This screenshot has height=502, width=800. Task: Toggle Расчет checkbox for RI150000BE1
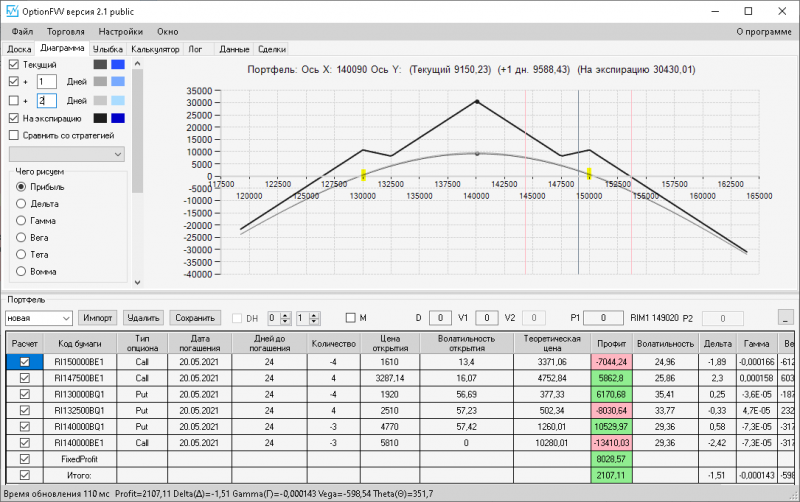(24, 362)
